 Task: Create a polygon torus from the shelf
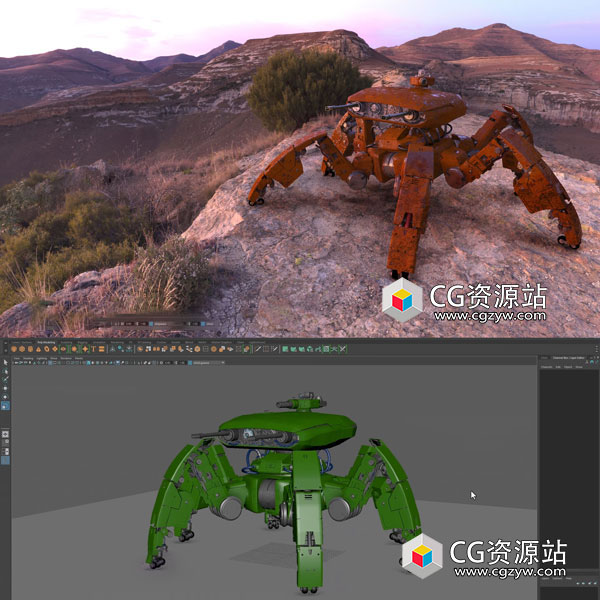(47, 349)
